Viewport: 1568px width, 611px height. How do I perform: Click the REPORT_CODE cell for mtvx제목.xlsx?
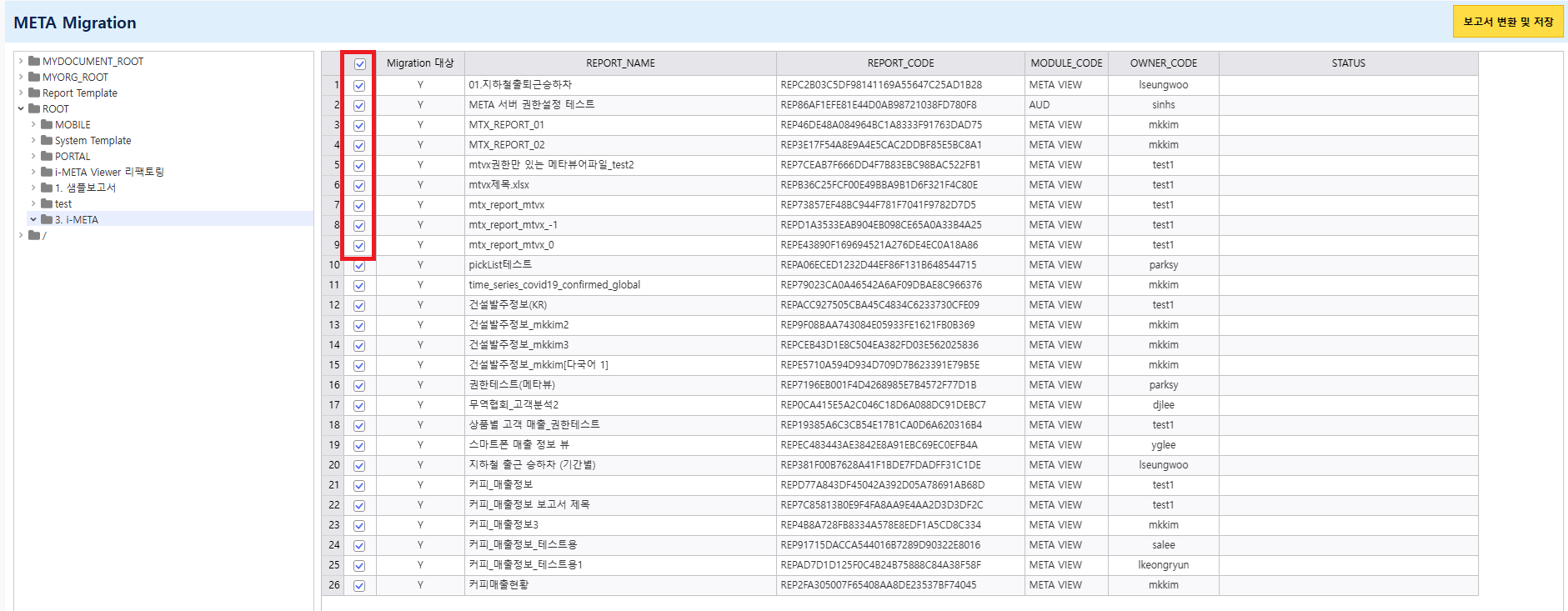tap(879, 185)
